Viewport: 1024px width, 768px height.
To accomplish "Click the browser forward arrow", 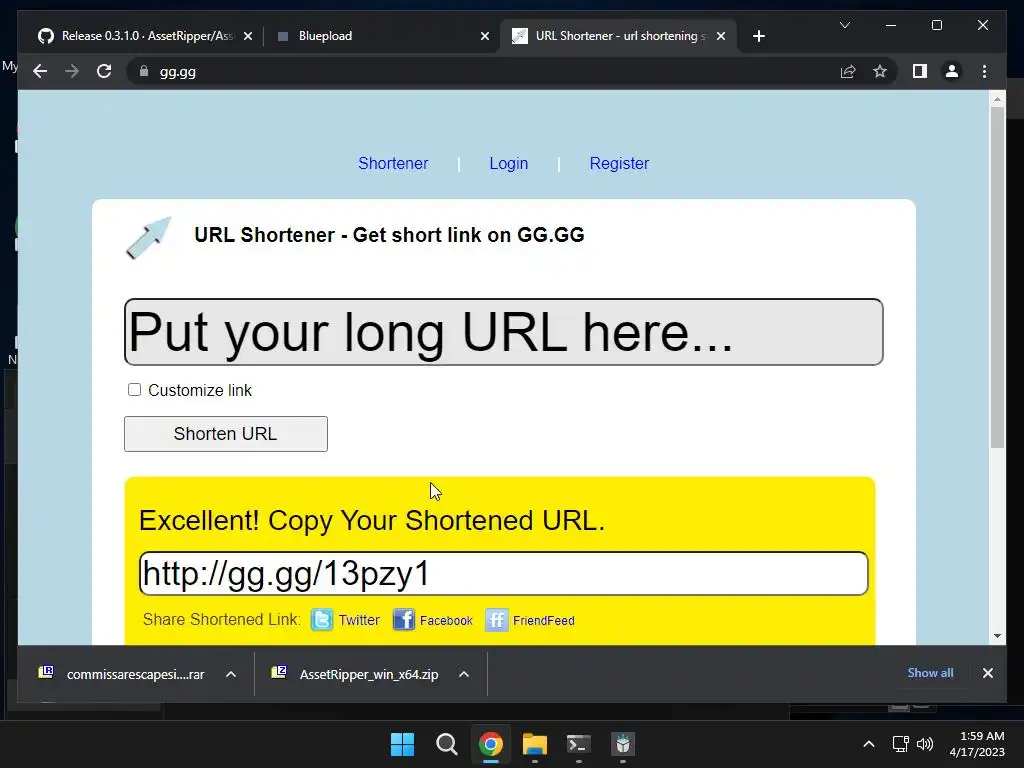I will coord(72,71).
